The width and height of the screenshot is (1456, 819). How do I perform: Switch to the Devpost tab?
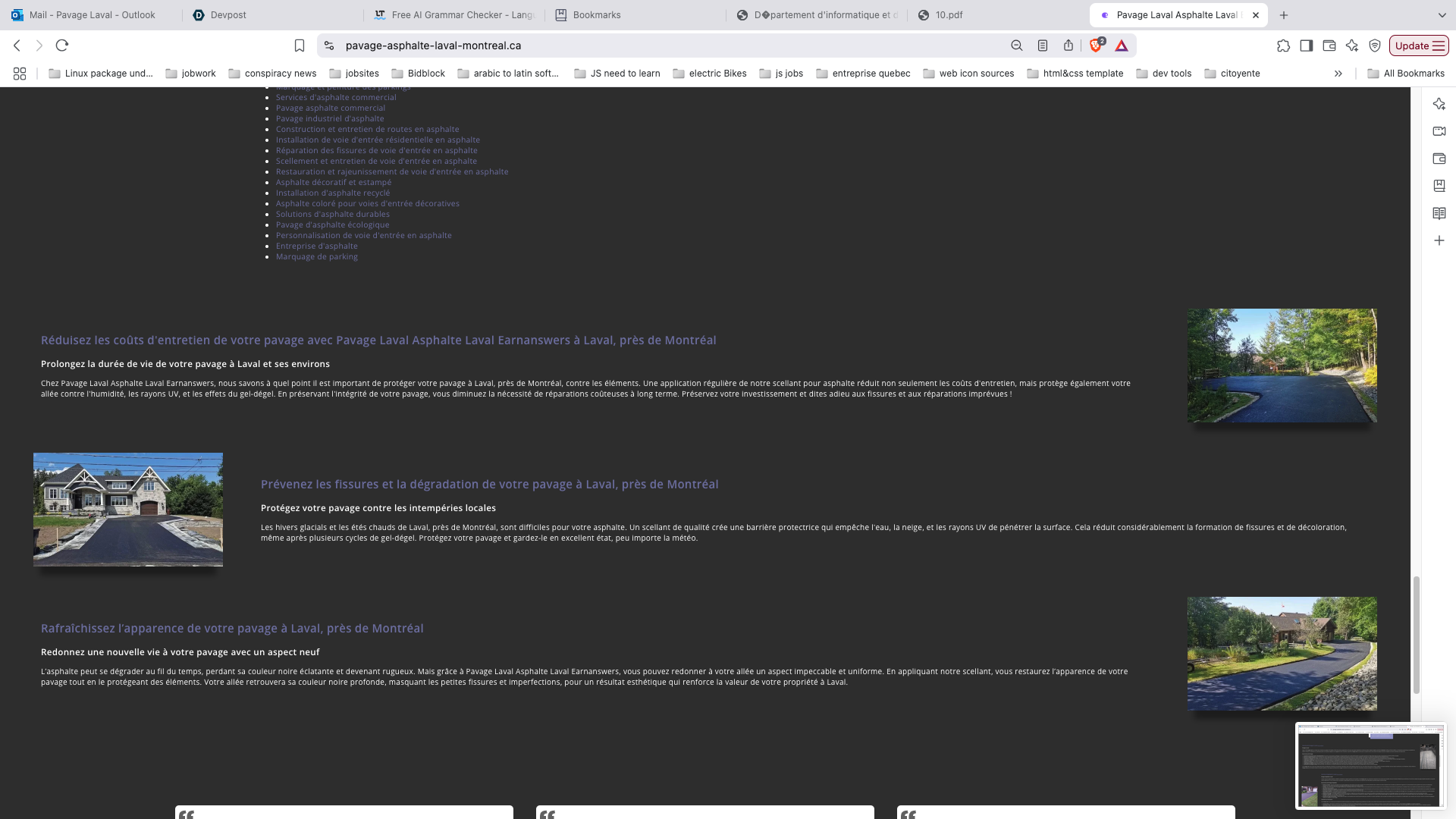click(x=227, y=15)
